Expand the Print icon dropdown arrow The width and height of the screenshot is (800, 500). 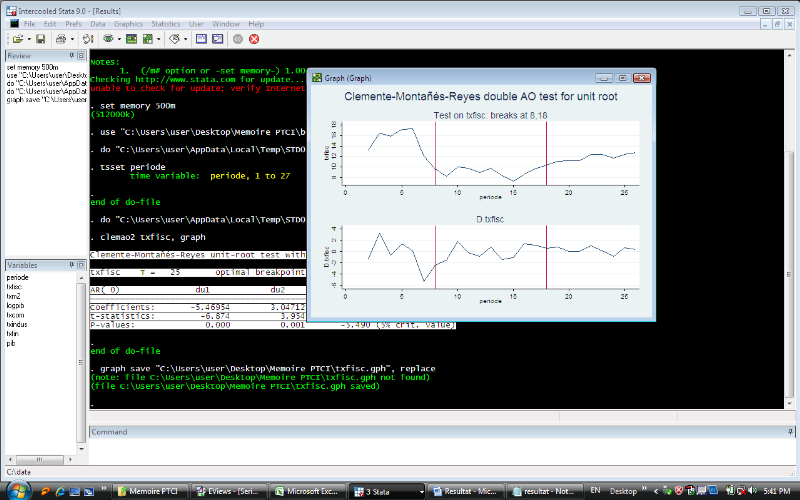71,39
